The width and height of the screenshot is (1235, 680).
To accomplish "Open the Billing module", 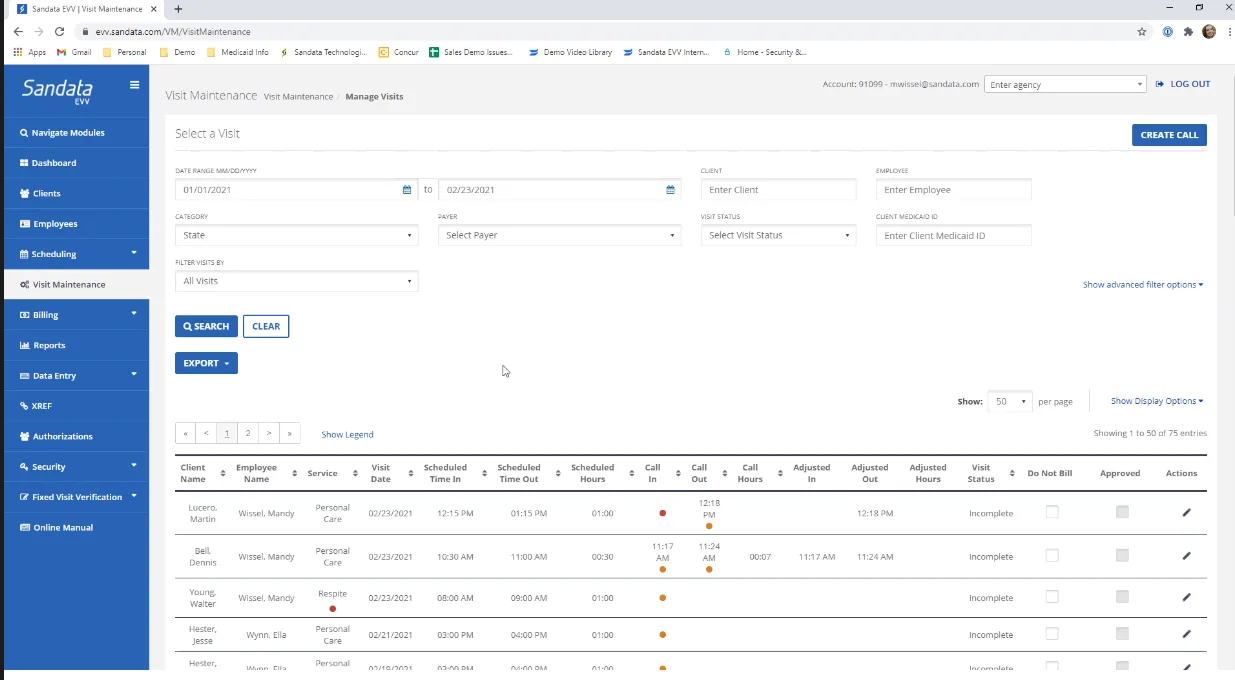I will point(47,314).
